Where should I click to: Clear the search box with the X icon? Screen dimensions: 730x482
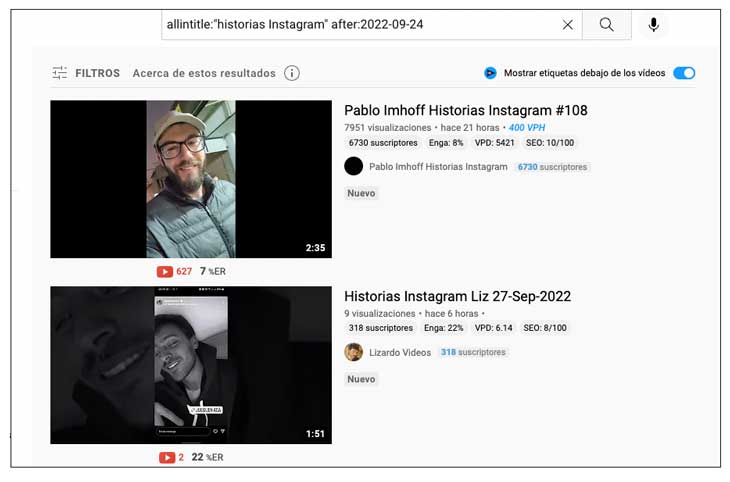(567, 25)
